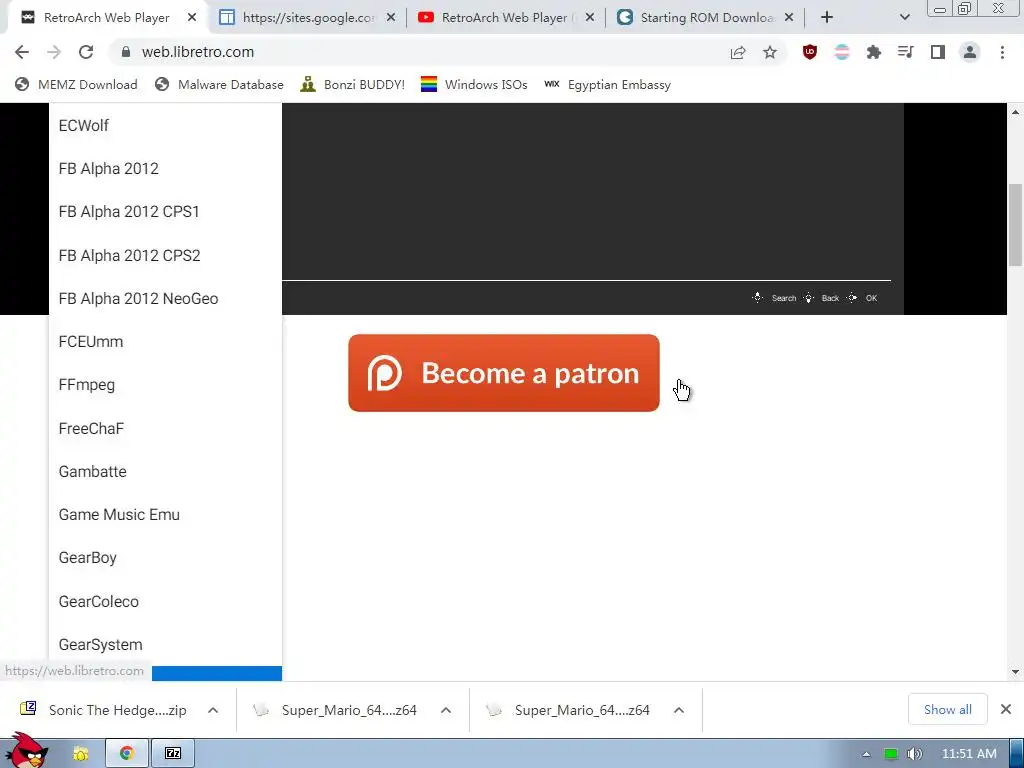Close the sites.google.com tab
The width and height of the screenshot is (1024, 768).
point(391,18)
